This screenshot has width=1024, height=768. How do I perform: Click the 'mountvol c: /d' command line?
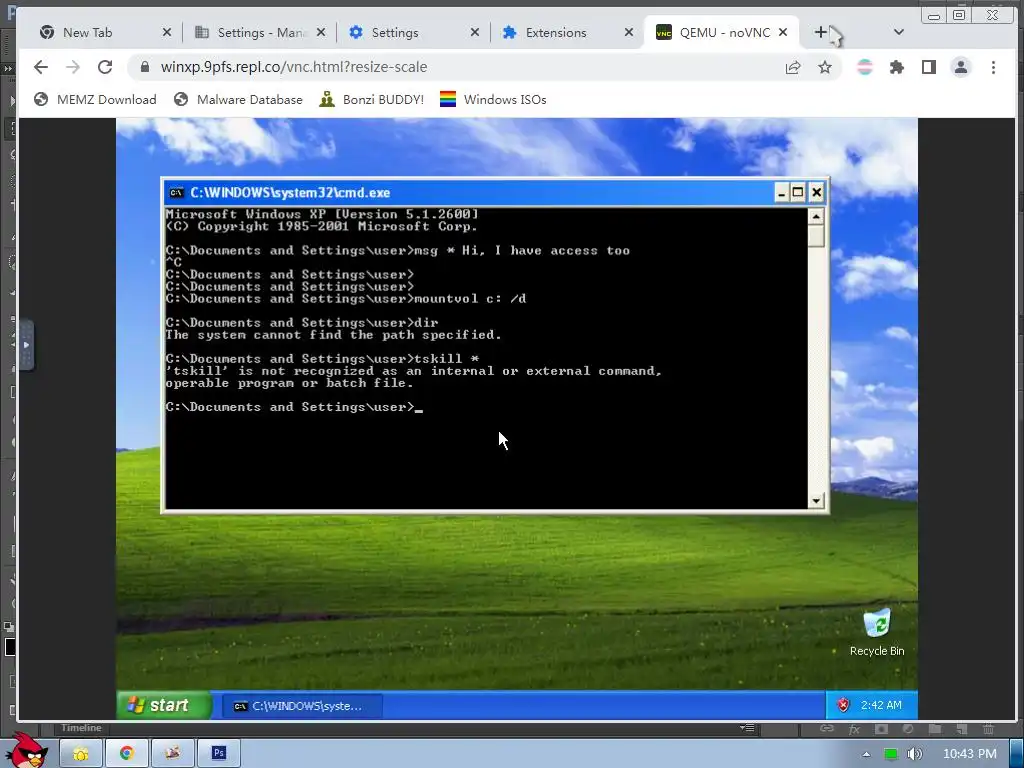(345, 299)
